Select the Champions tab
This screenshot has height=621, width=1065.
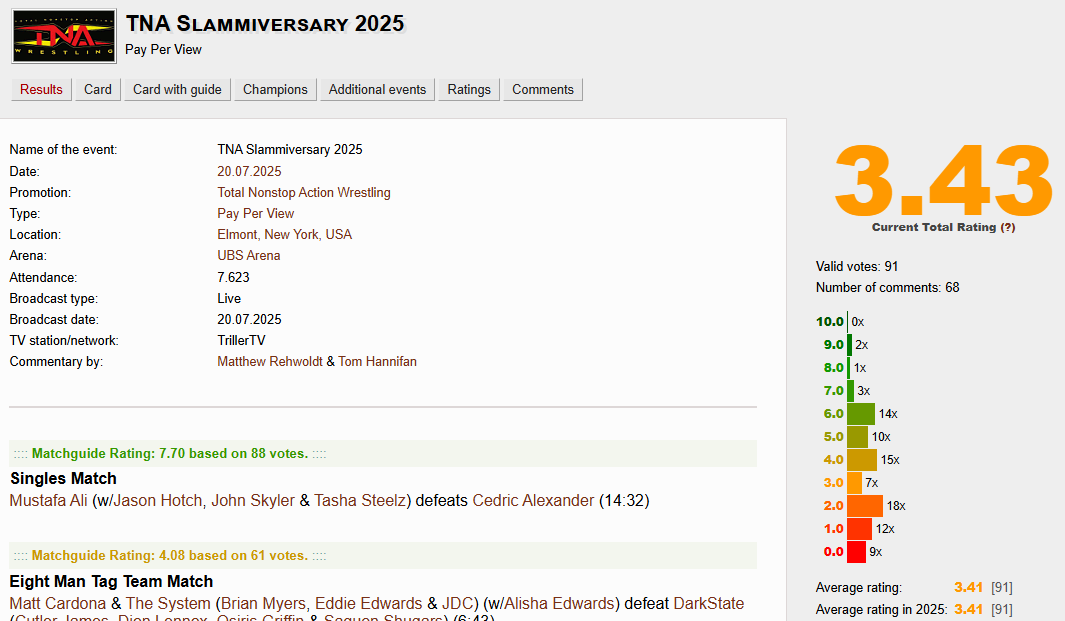click(x=275, y=90)
